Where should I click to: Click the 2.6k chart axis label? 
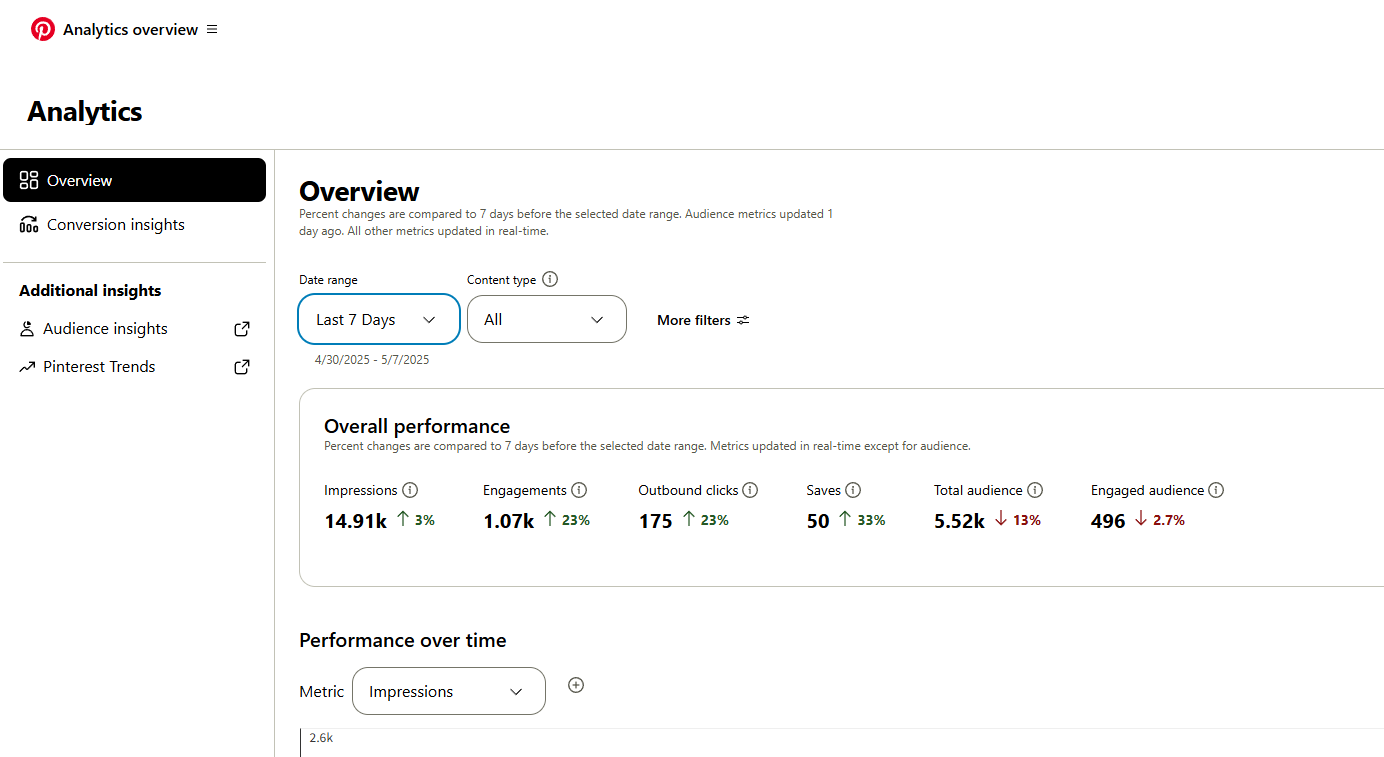(321, 738)
